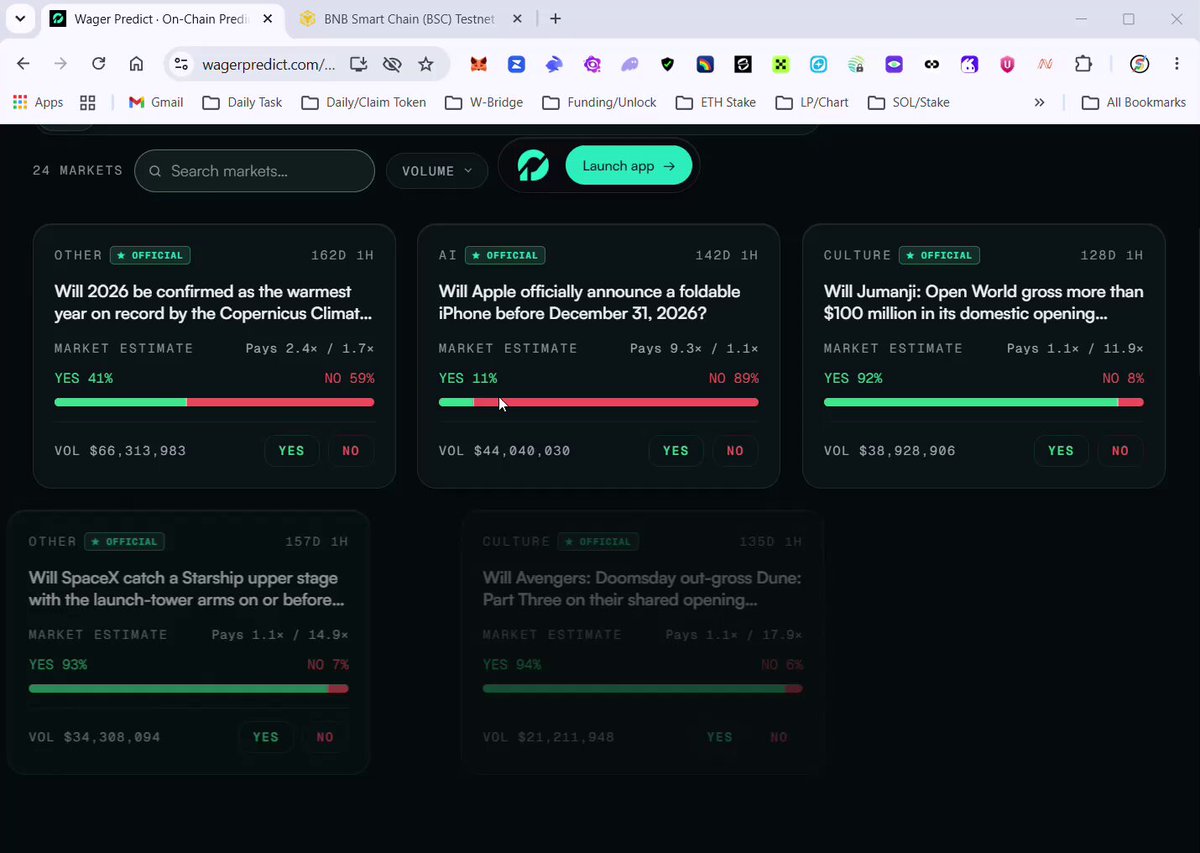Open the Daily Task bookmark folder
This screenshot has height=853, width=1200.
[242, 102]
